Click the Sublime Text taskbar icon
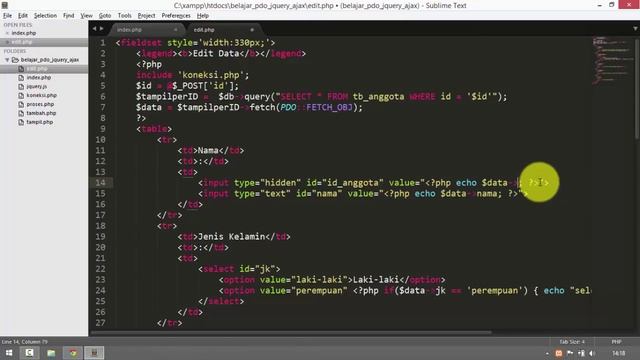 [94, 353]
